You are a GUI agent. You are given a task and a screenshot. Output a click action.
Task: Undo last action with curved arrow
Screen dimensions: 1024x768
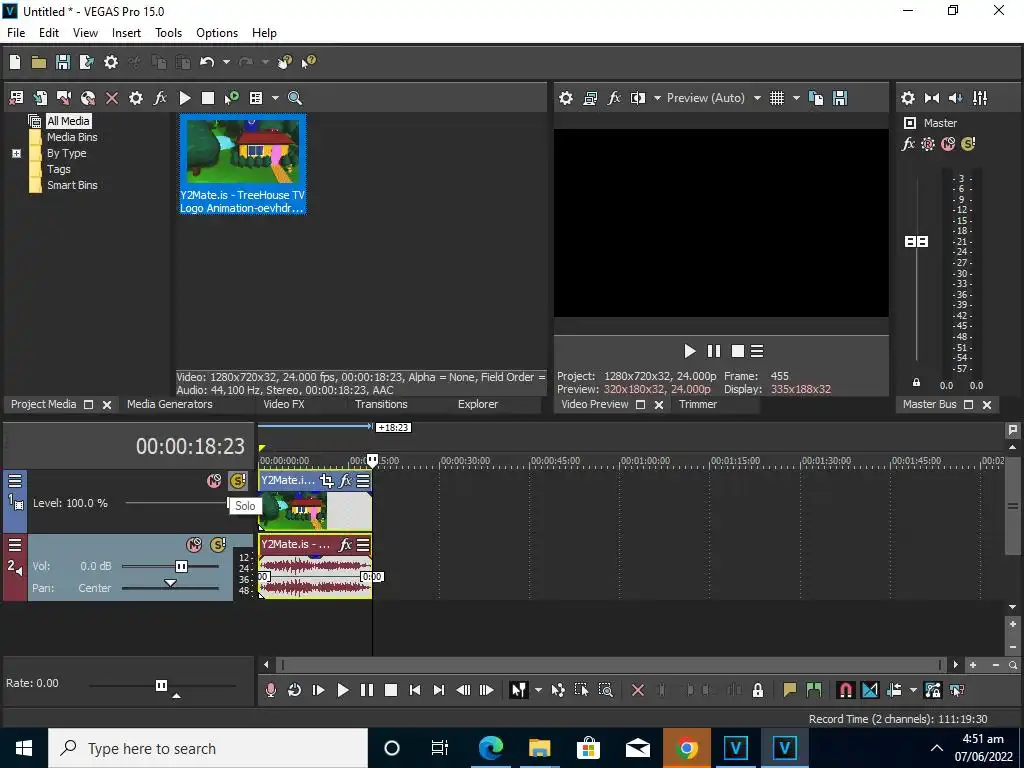click(x=207, y=62)
